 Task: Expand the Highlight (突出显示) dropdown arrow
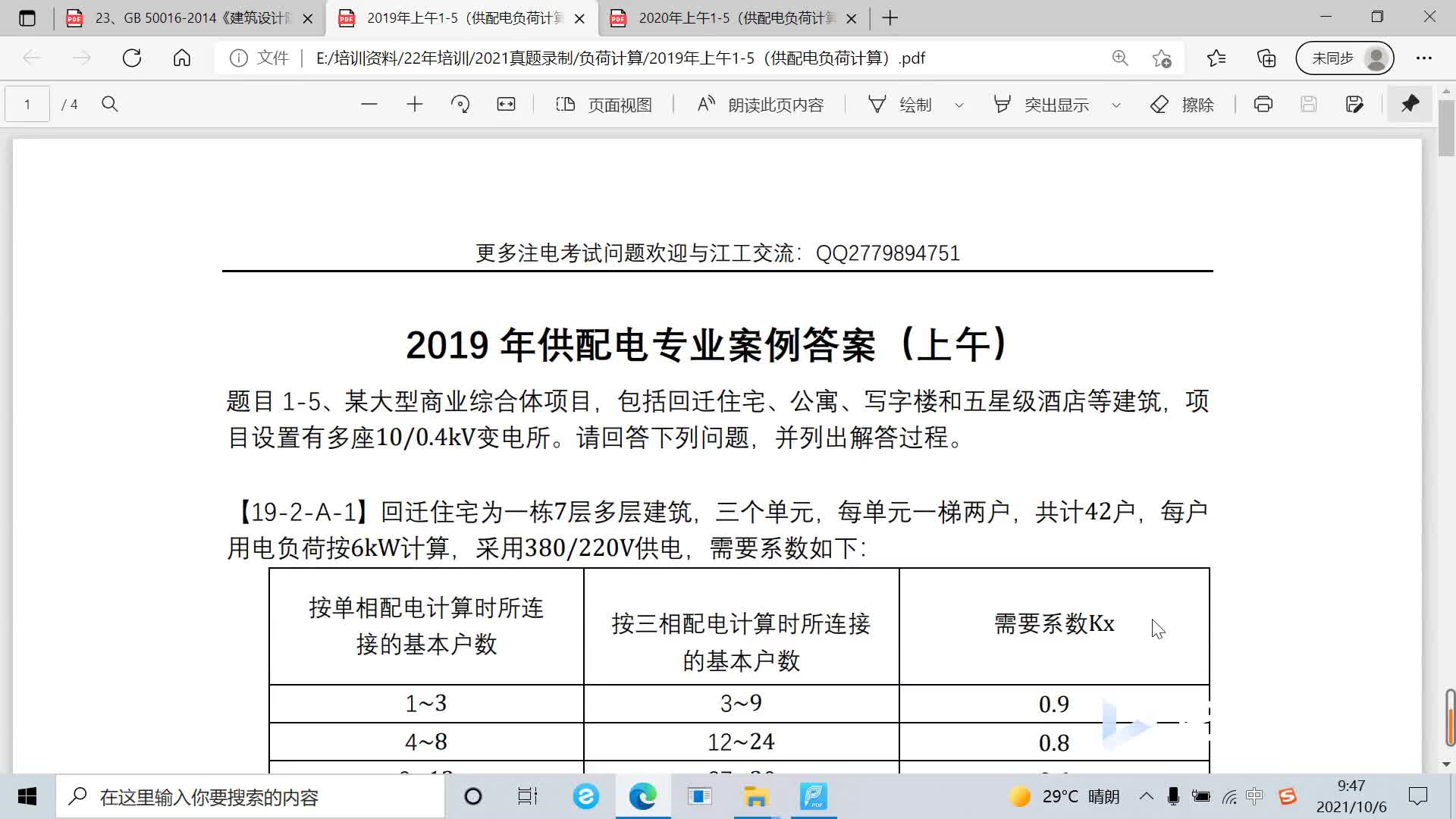pyautogui.click(x=1116, y=105)
